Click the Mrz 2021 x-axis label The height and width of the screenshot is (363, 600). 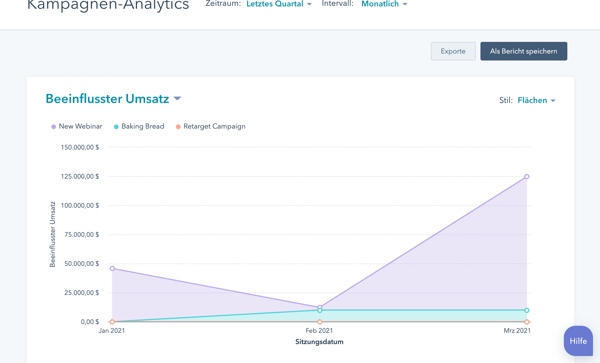tap(517, 330)
